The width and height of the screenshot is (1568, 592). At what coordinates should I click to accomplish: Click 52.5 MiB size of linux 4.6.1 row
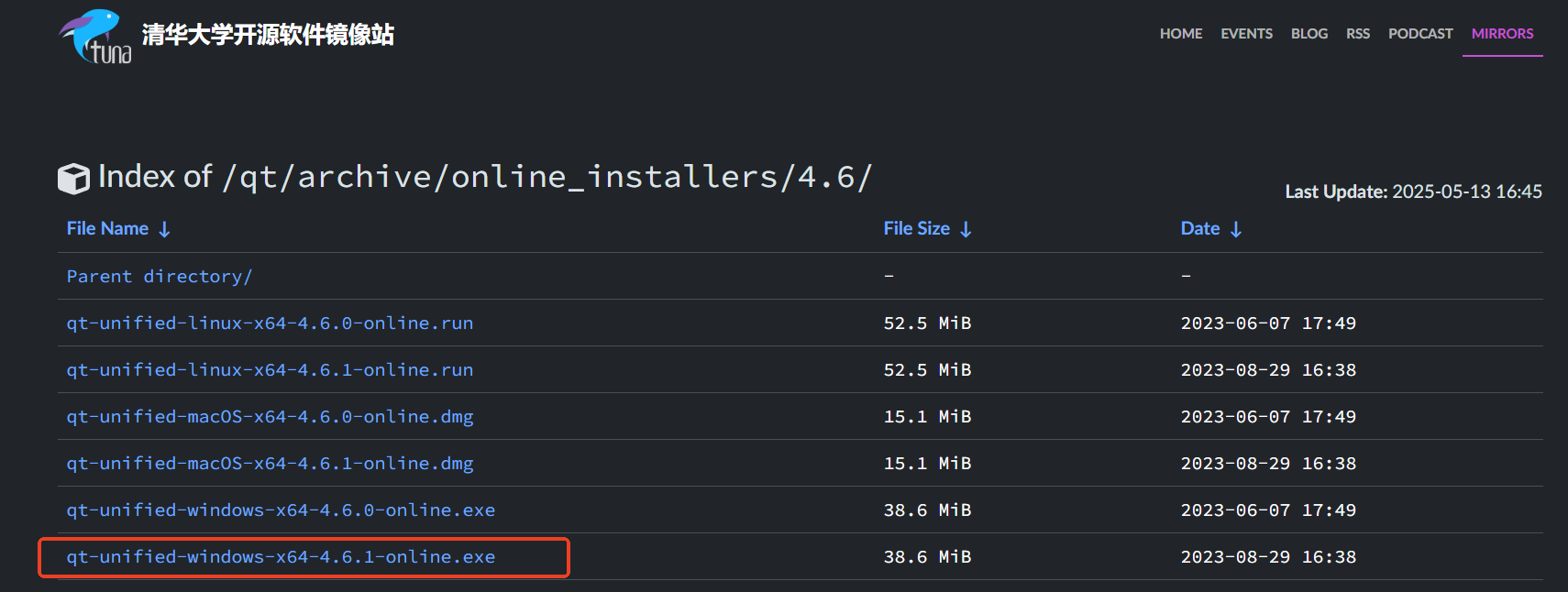[x=927, y=369]
